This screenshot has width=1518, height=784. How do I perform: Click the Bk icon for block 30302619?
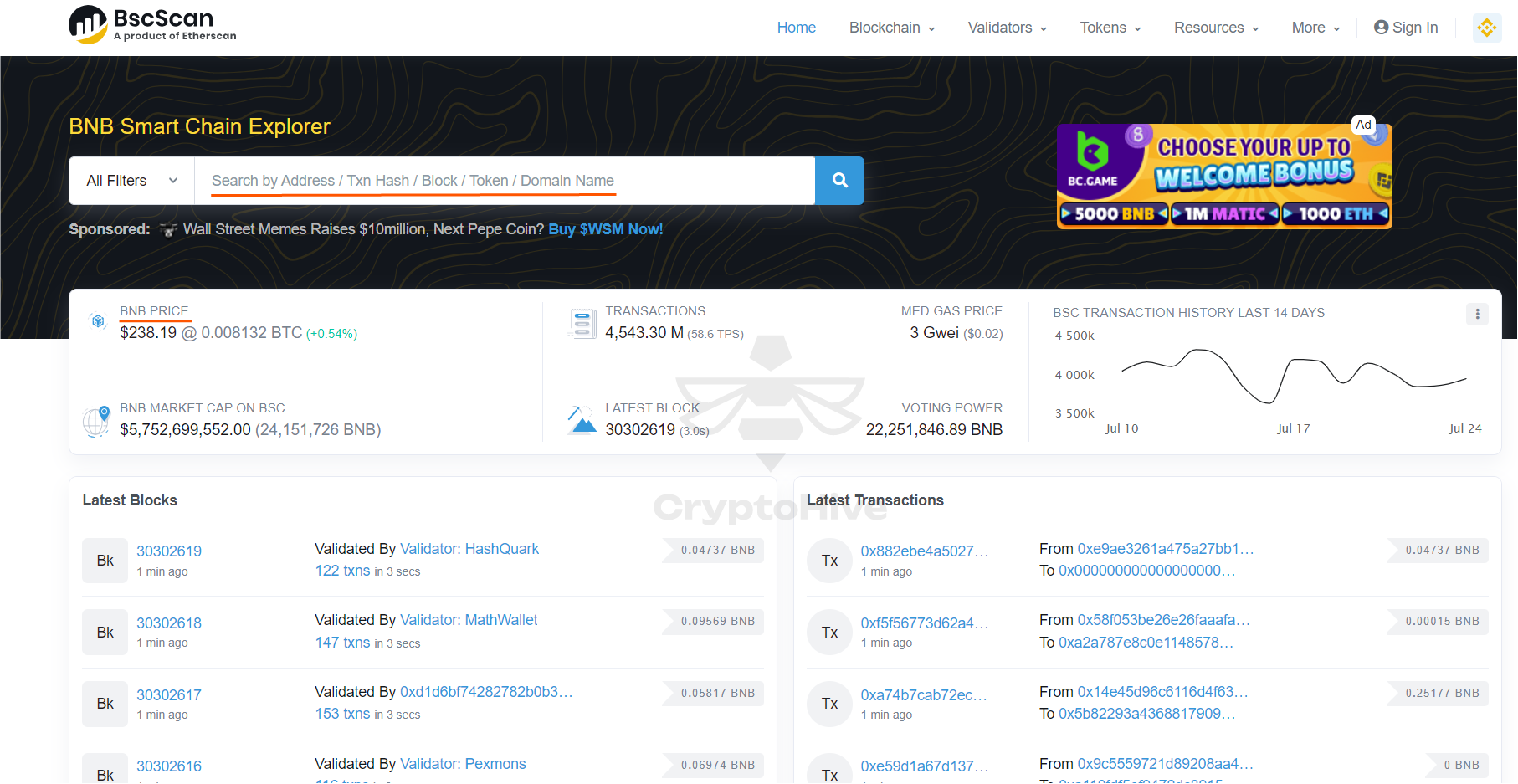(x=105, y=561)
